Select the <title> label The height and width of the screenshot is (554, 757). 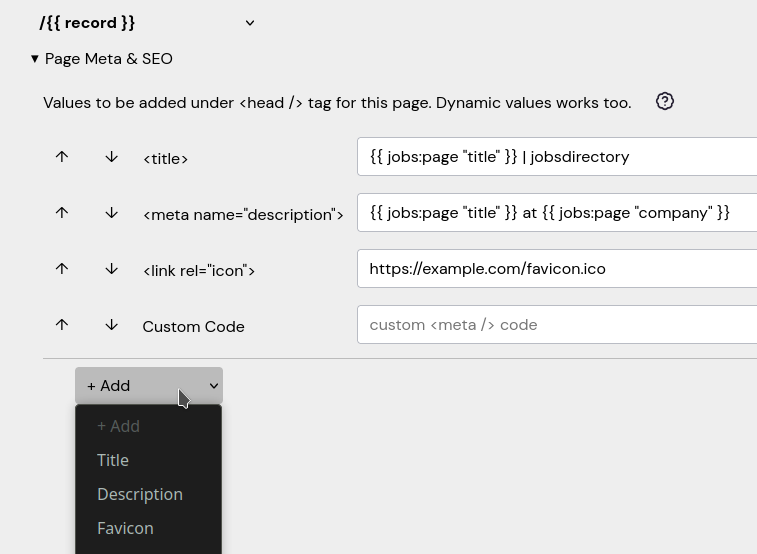coord(166,159)
